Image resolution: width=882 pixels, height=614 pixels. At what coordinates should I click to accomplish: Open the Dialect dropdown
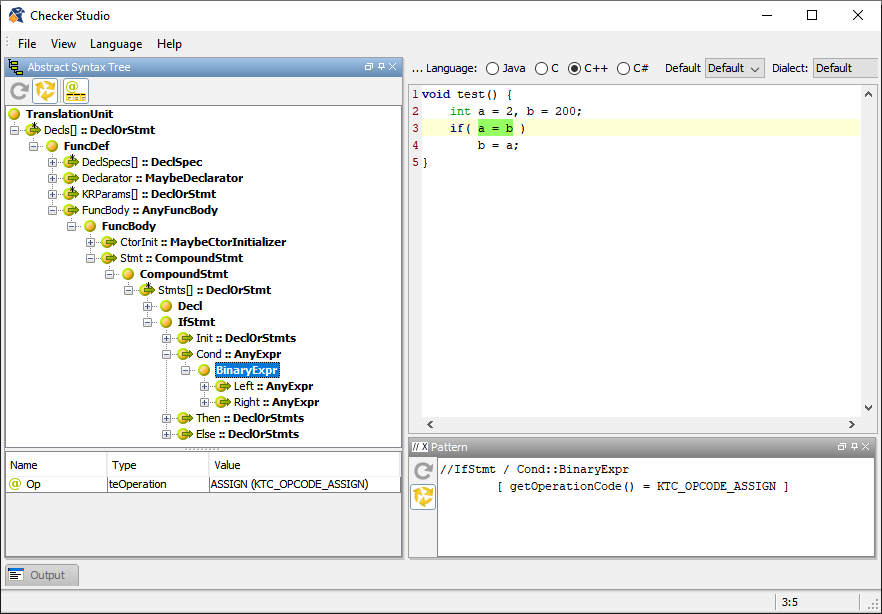pyautogui.click(x=845, y=69)
